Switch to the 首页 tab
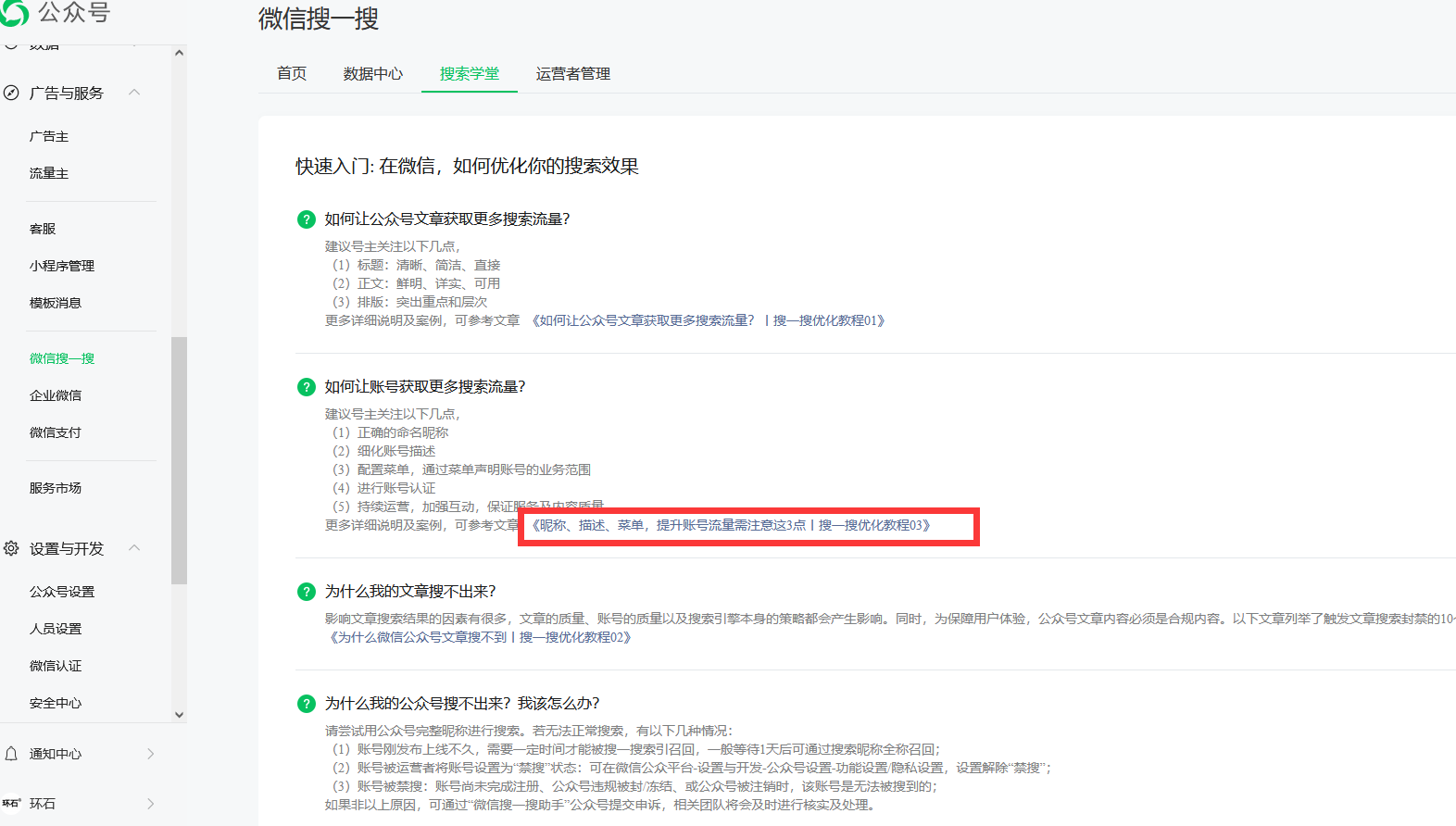Screen dimensions: 1456x826 [x=292, y=73]
